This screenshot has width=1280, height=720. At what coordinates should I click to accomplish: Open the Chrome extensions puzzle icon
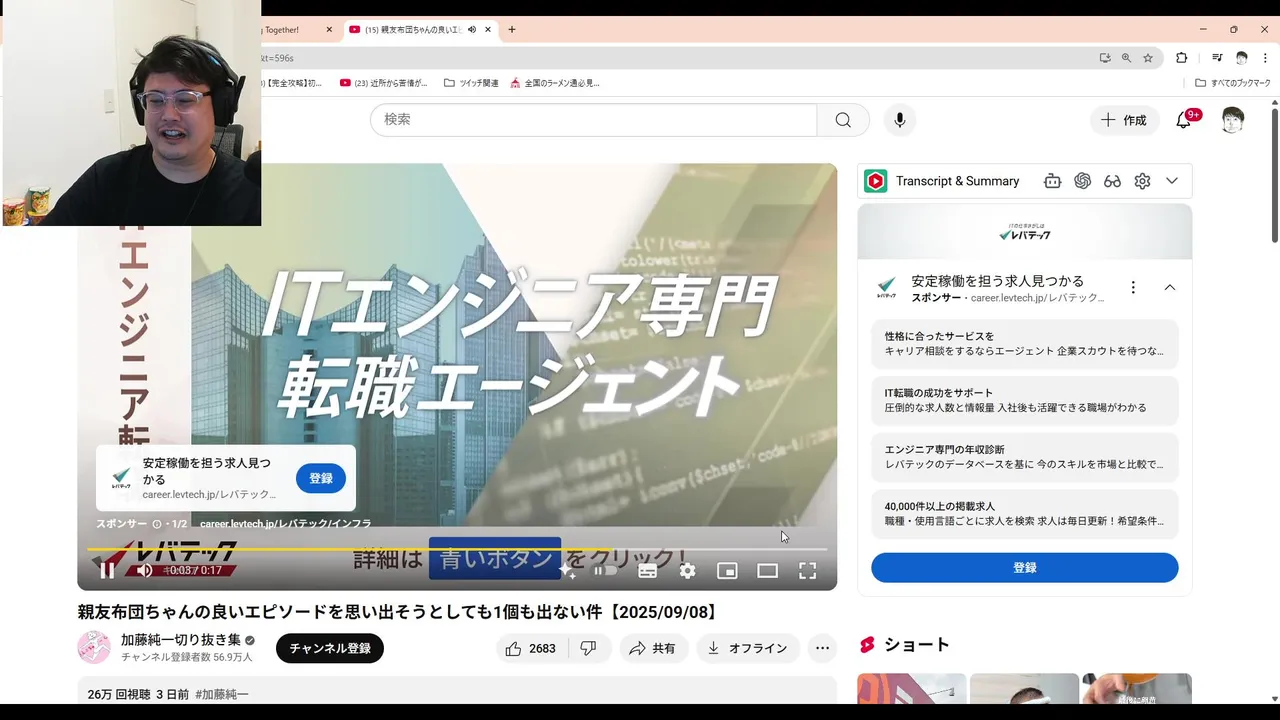pos(1181,58)
